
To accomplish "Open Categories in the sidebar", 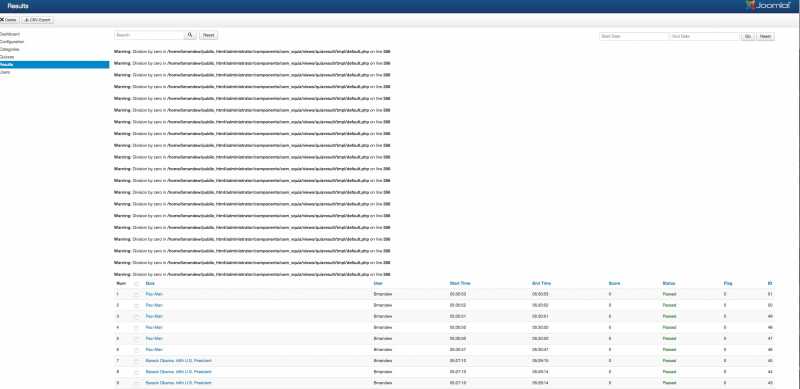I will [x=10, y=50].
